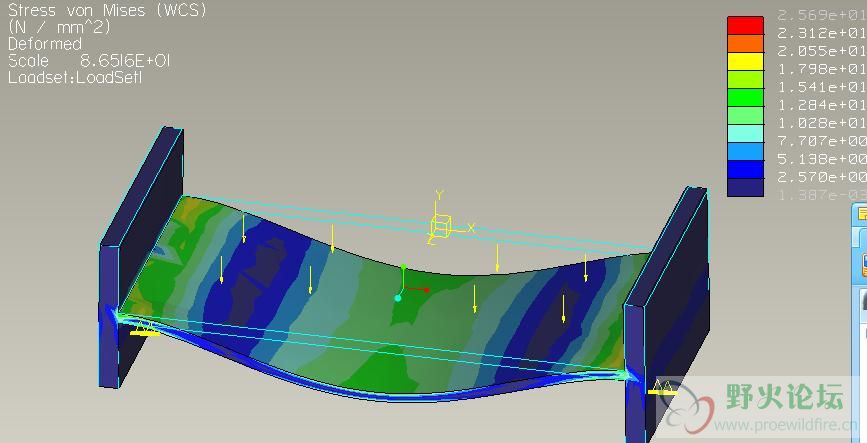The image size is (867, 443).
Task: Click the faded minimum value 1.387e-03
Action: tap(822, 194)
